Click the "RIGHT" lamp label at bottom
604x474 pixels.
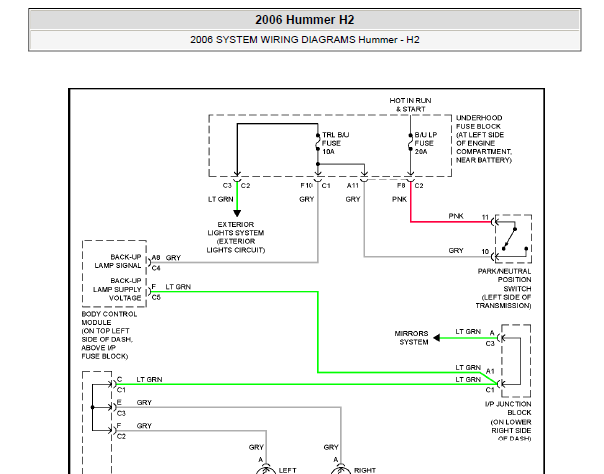[365, 470]
